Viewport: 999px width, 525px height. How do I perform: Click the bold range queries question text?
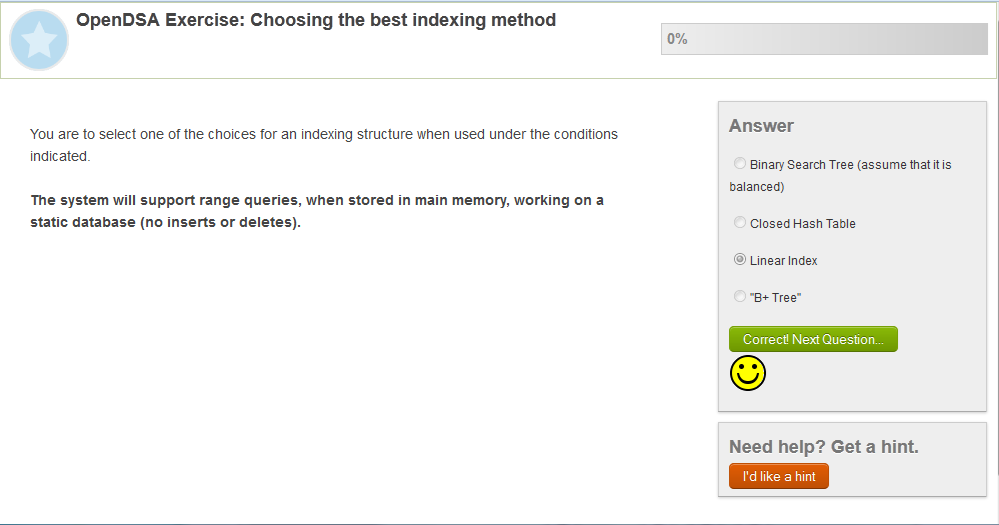pyautogui.click(x=317, y=211)
